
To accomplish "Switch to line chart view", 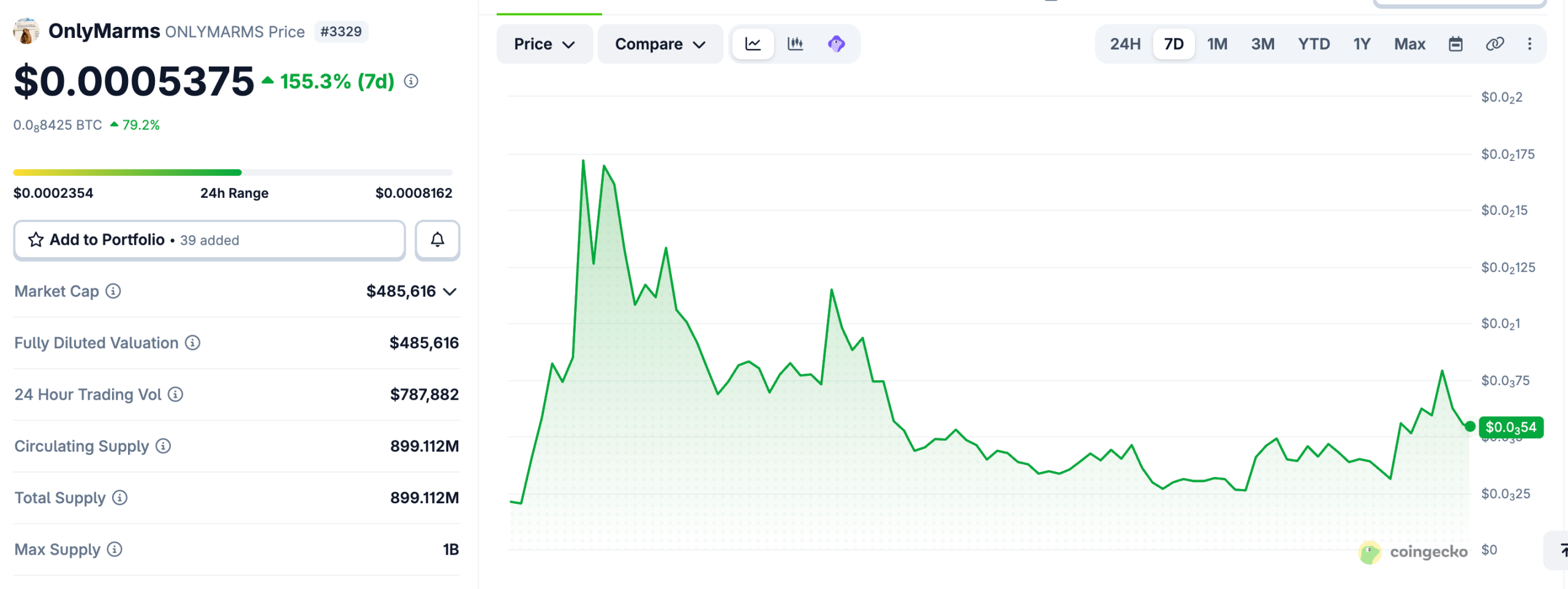I will point(753,44).
